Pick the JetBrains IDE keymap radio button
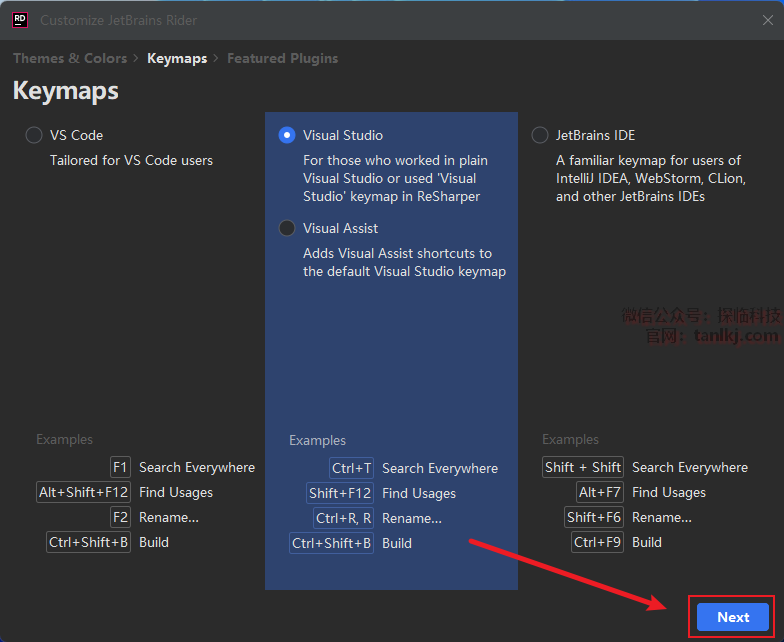 click(540, 135)
